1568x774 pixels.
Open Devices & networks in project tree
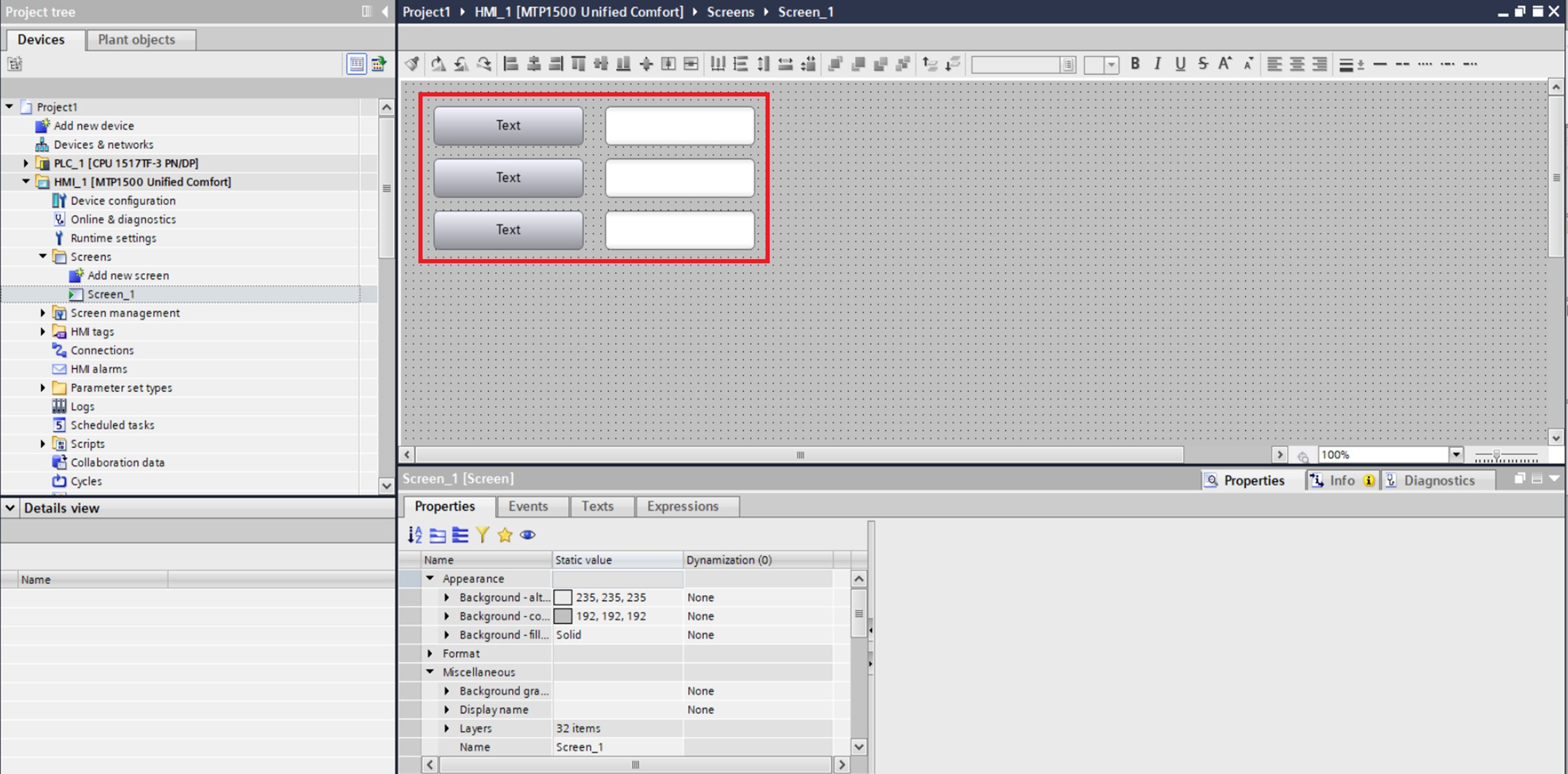[x=104, y=144]
